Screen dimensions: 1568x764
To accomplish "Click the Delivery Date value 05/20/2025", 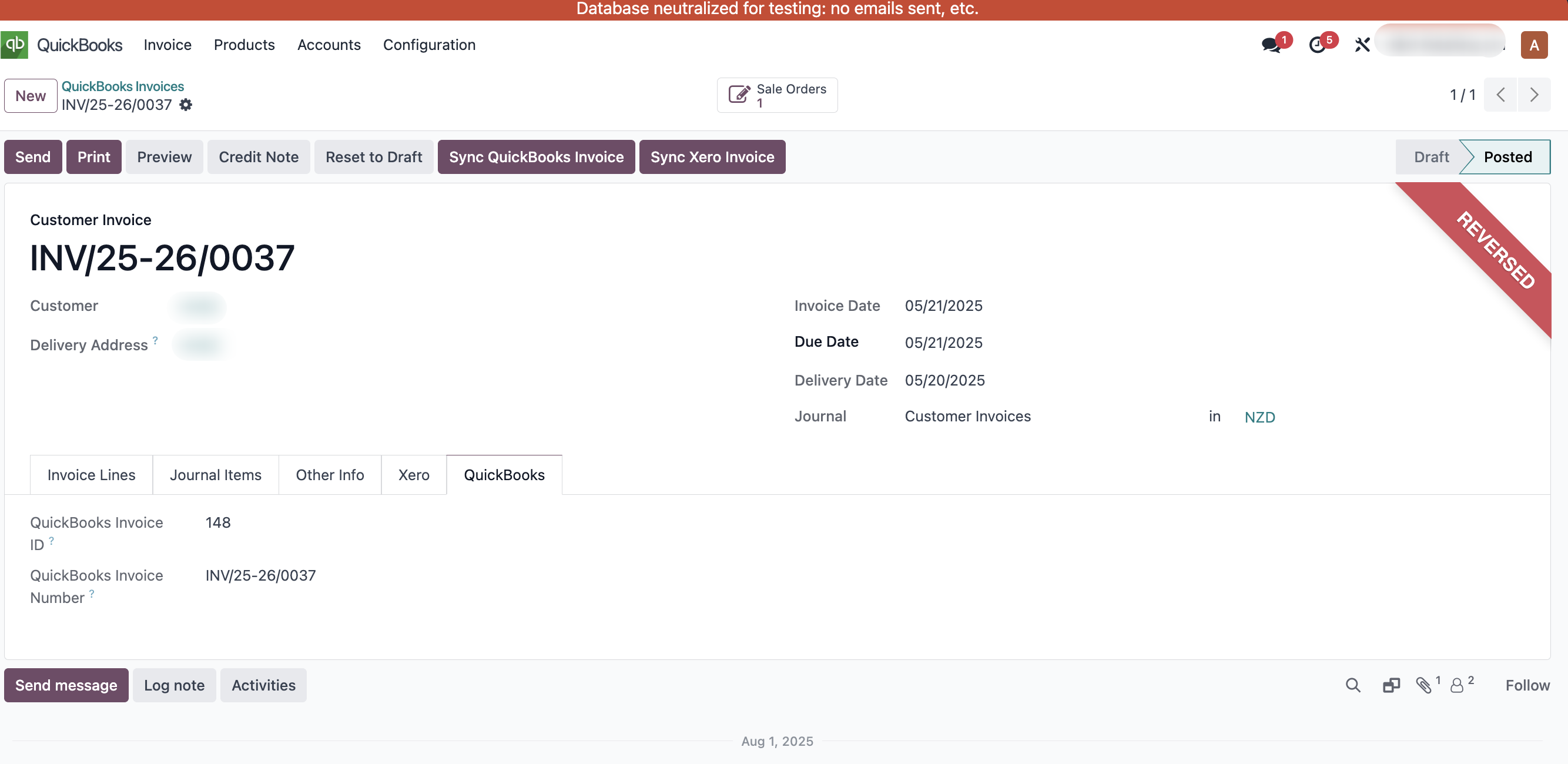I will (944, 380).
